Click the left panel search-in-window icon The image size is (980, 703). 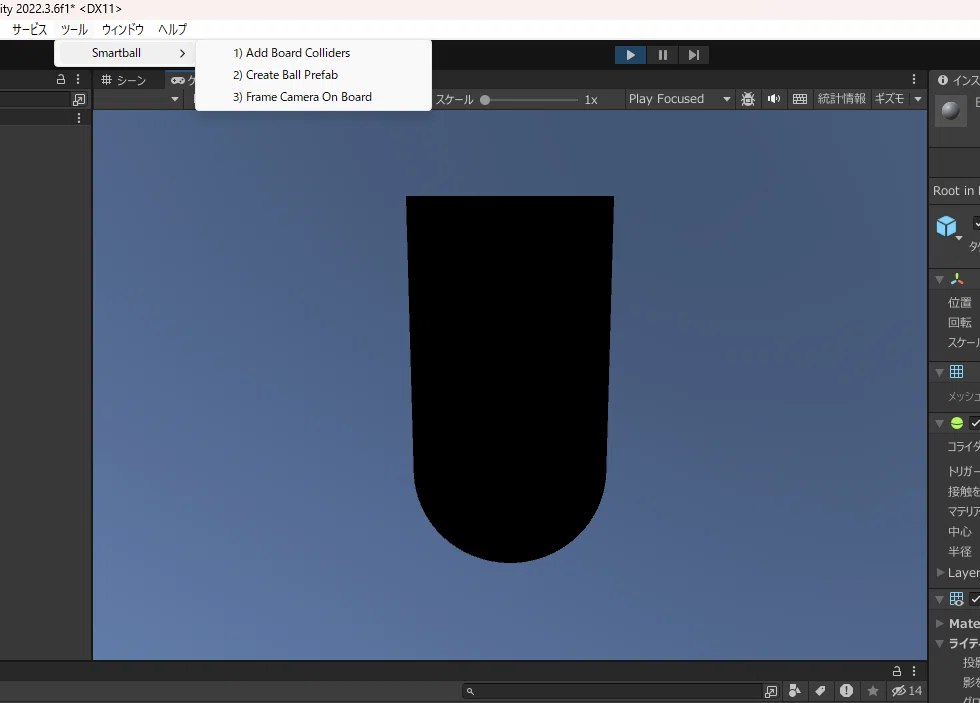point(79,99)
